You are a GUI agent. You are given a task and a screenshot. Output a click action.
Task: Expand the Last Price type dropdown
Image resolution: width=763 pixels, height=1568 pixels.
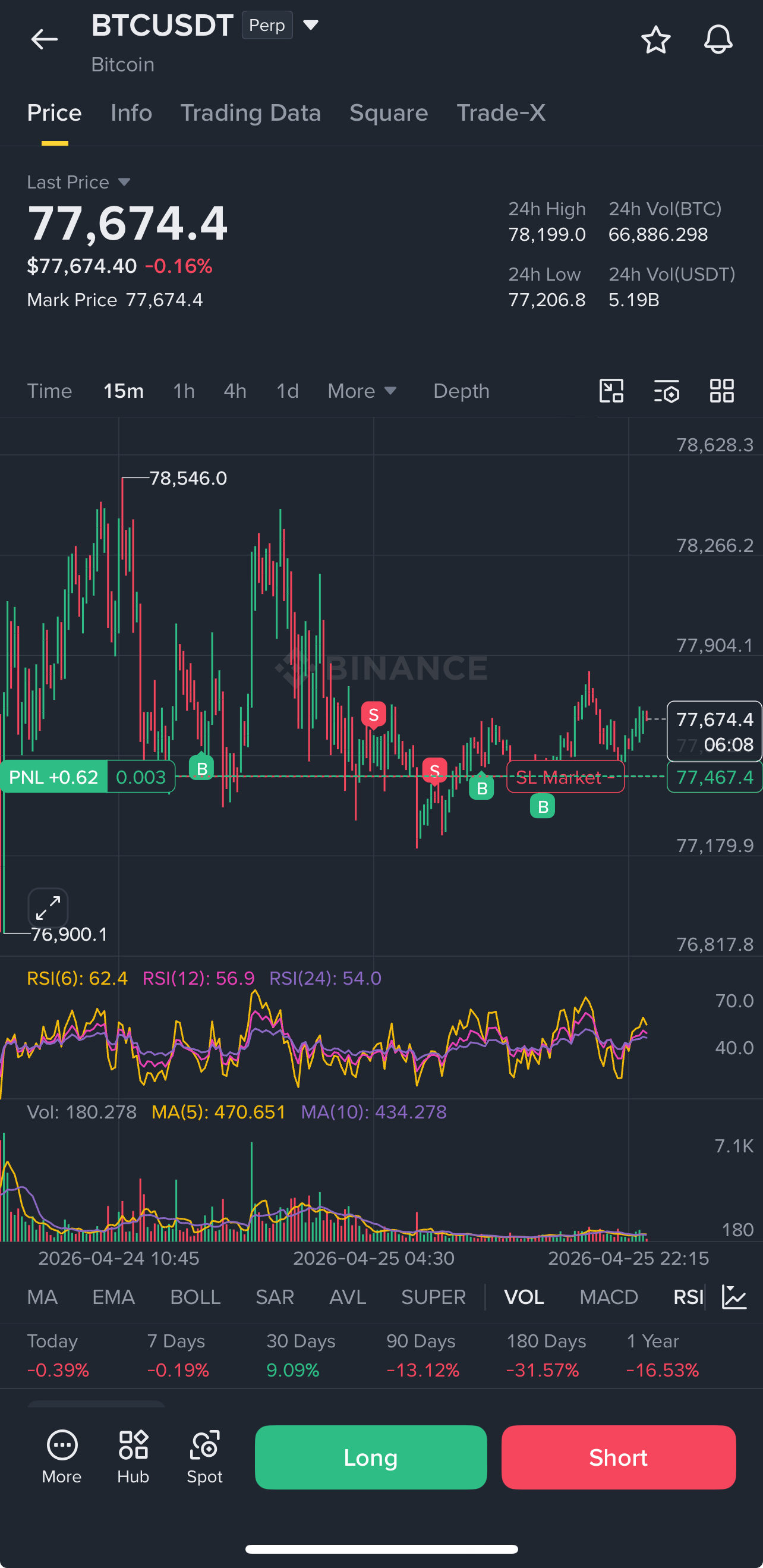click(x=124, y=182)
